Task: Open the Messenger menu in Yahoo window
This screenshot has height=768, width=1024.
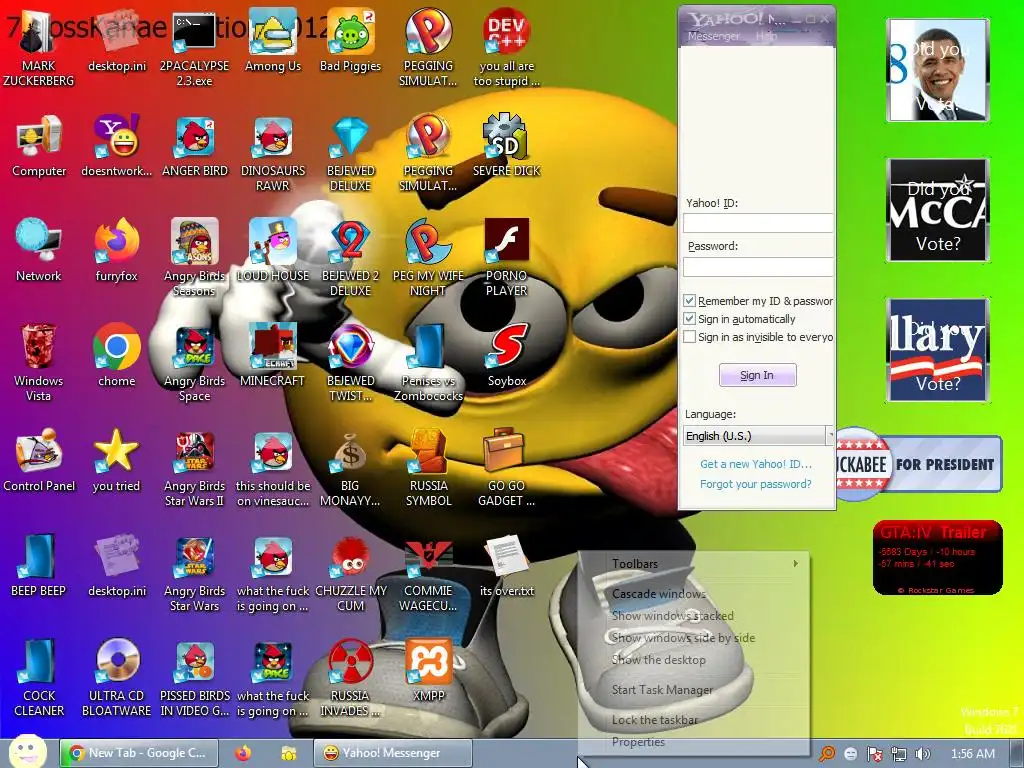Action: tap(714, 37)
